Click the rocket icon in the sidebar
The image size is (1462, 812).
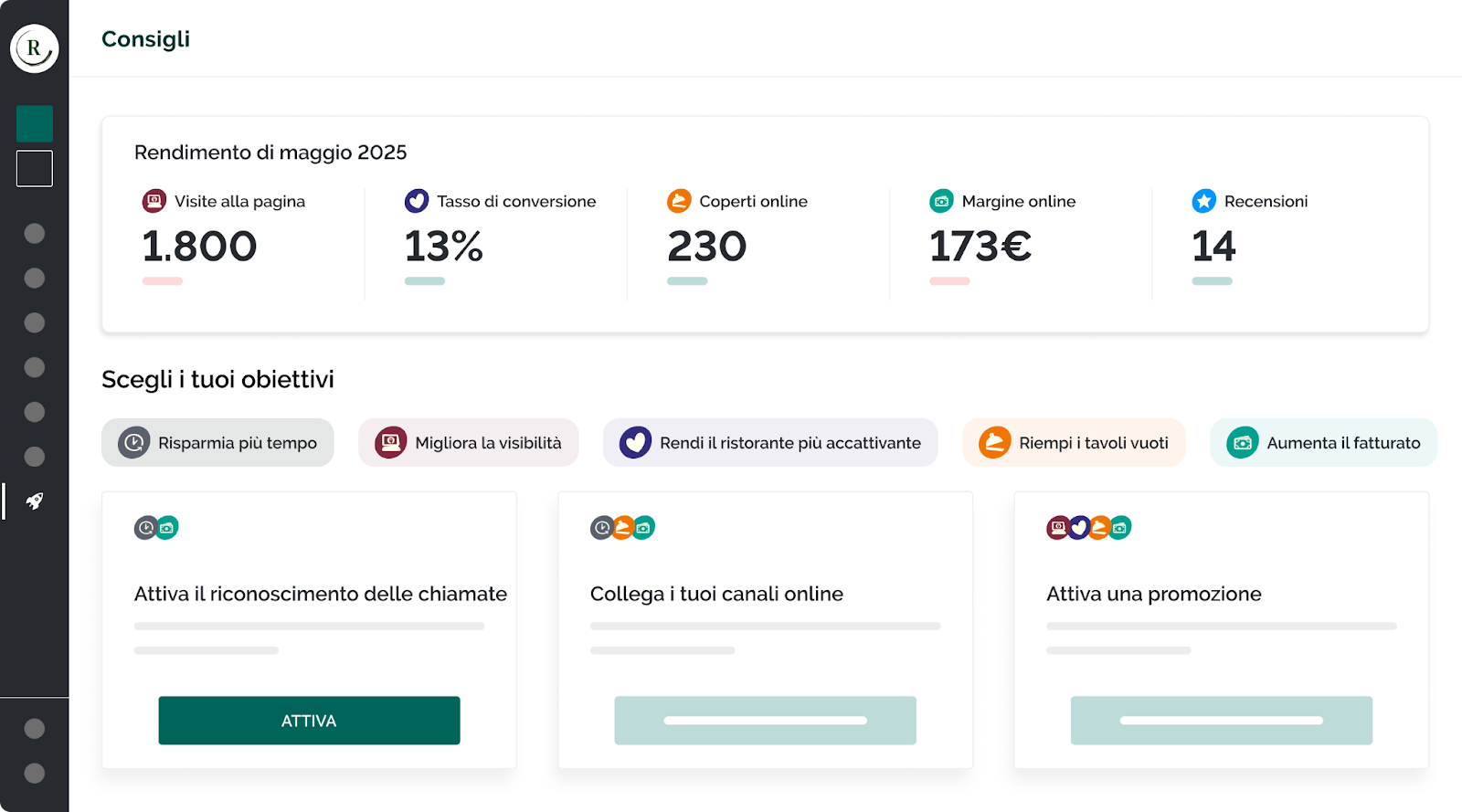coord(35,501)
